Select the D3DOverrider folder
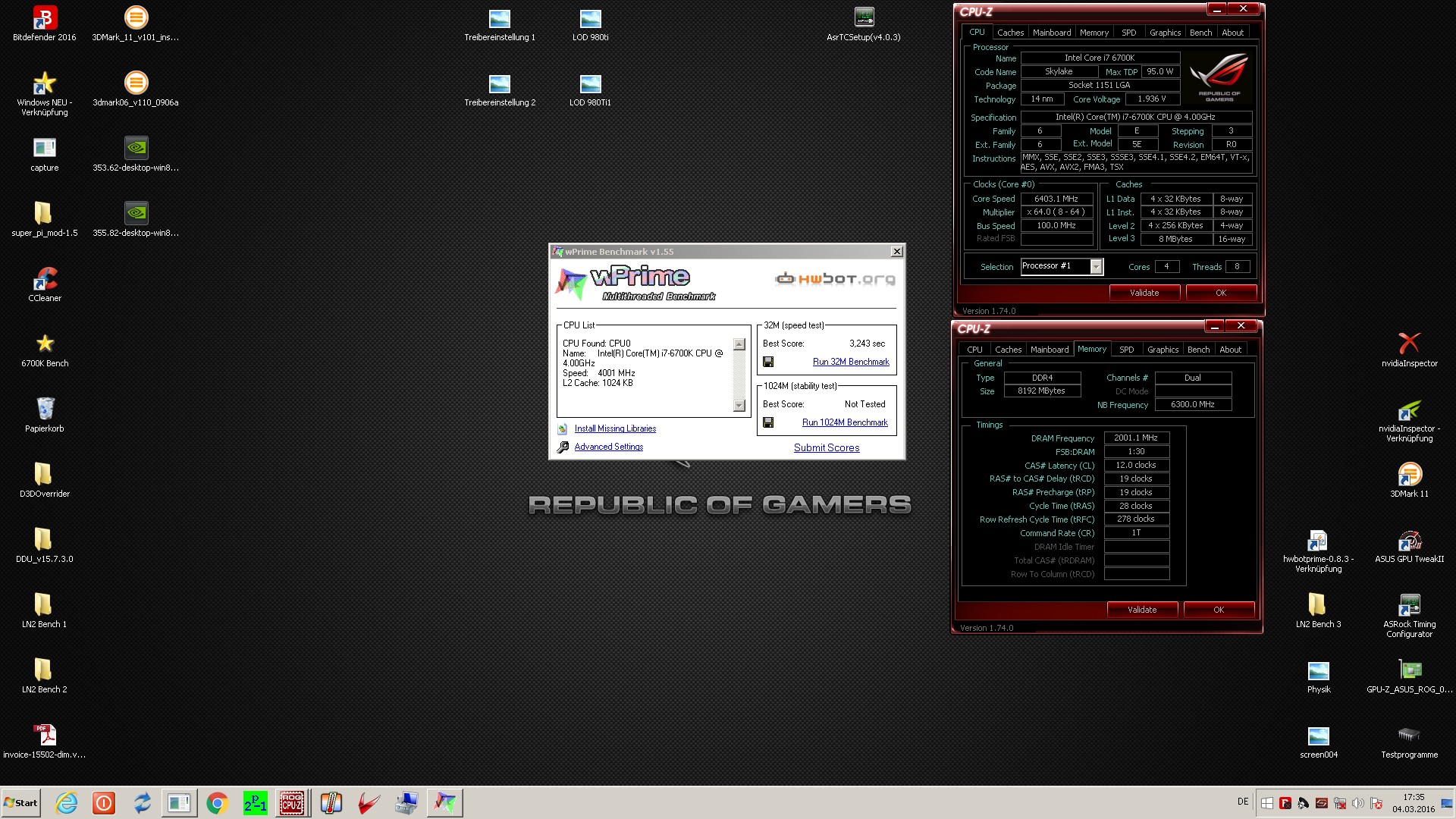This screenshot has width=1456, height=819. [x=44, y=479]
